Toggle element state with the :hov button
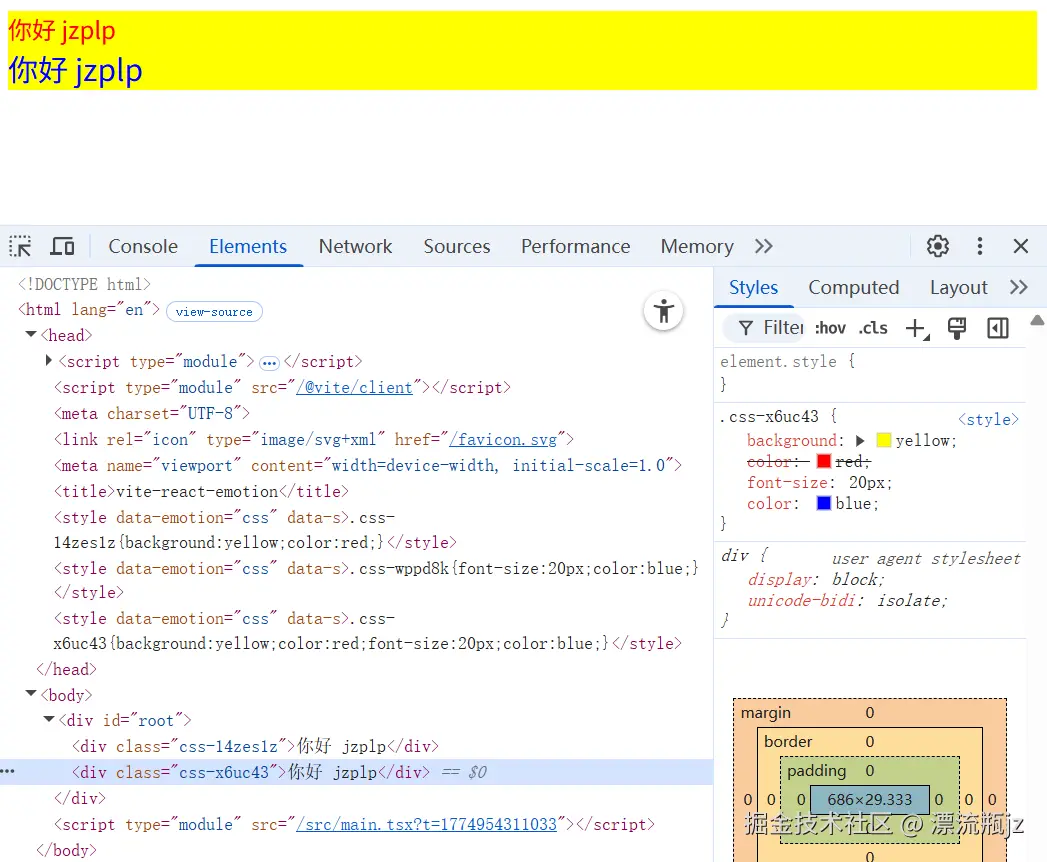The height and width of the screenshot is (862, 1047). pos(829,328)
